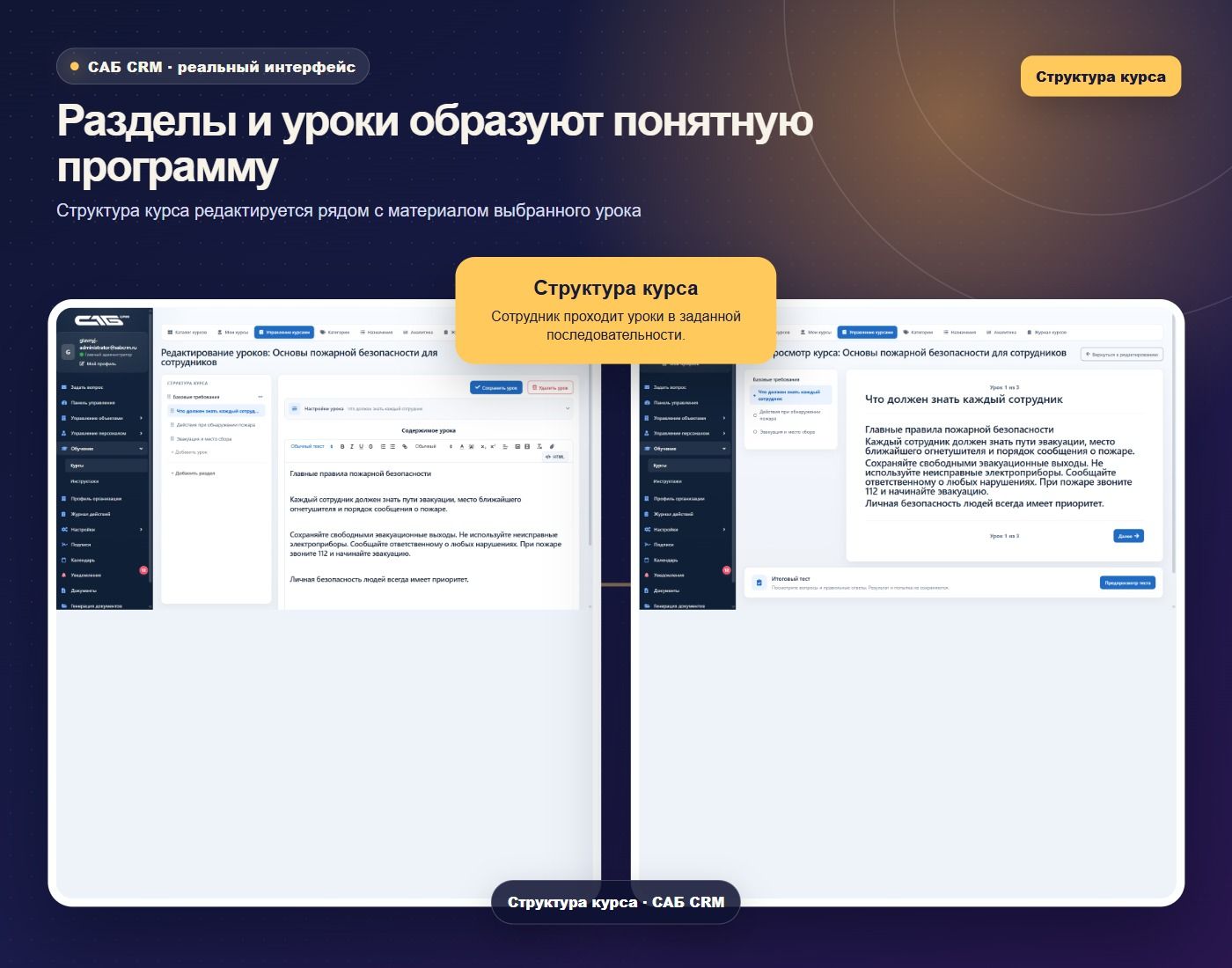Open base requirements section options menu

[x=260, y=397]
